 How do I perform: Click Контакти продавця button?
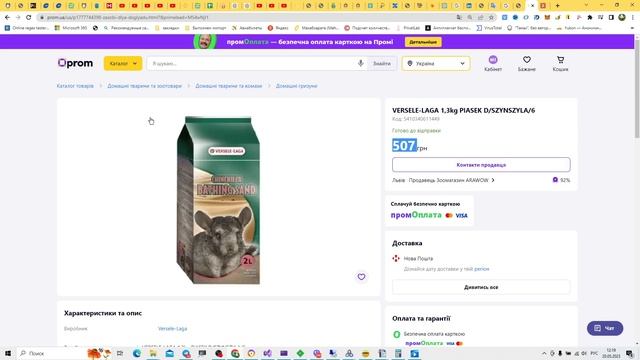click(481, 165)
